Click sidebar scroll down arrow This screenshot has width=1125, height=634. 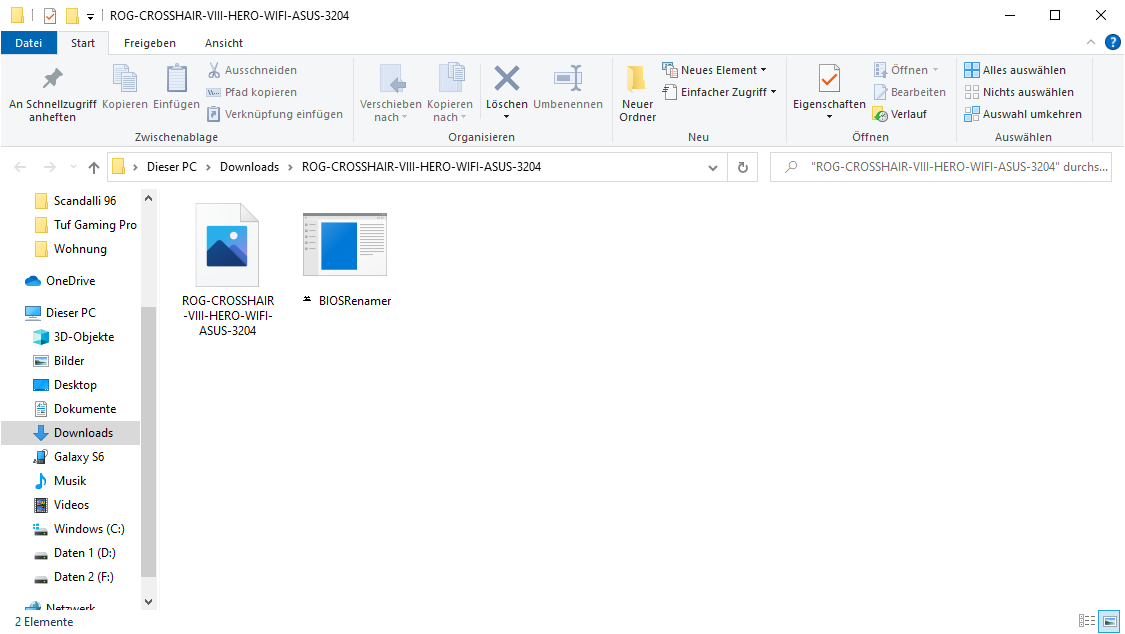[x=149, y=602]
